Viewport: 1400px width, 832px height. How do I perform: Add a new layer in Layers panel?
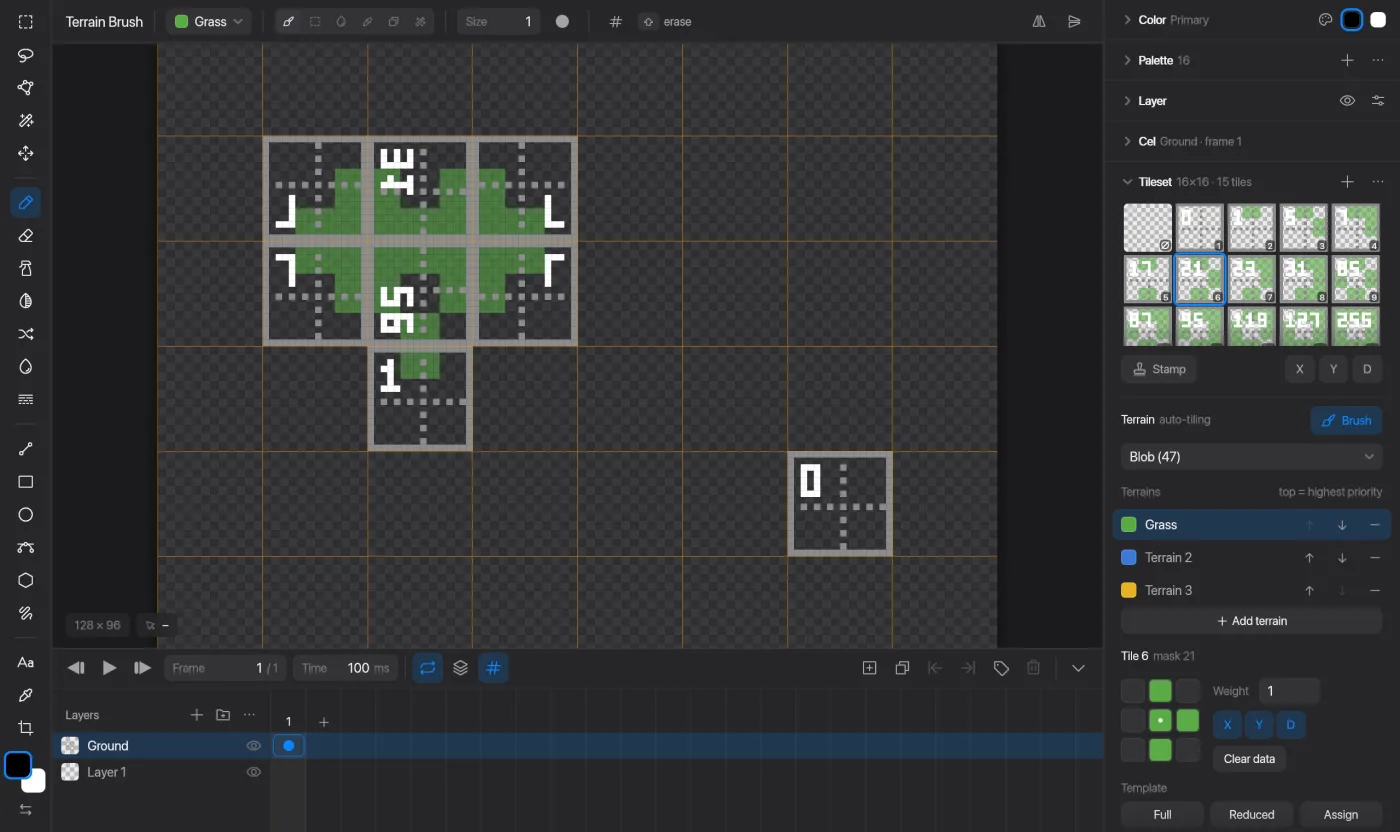pos(197,715)
